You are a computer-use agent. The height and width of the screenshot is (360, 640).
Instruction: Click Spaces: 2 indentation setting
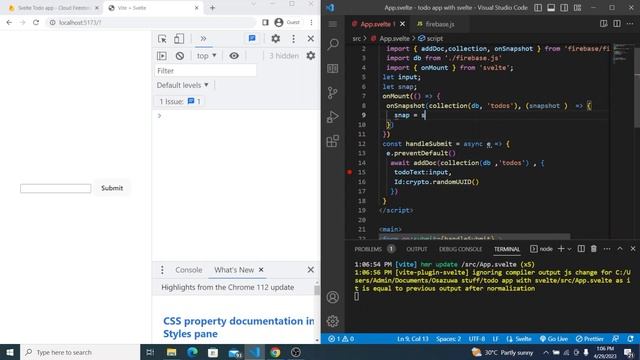tap(449, 339)
